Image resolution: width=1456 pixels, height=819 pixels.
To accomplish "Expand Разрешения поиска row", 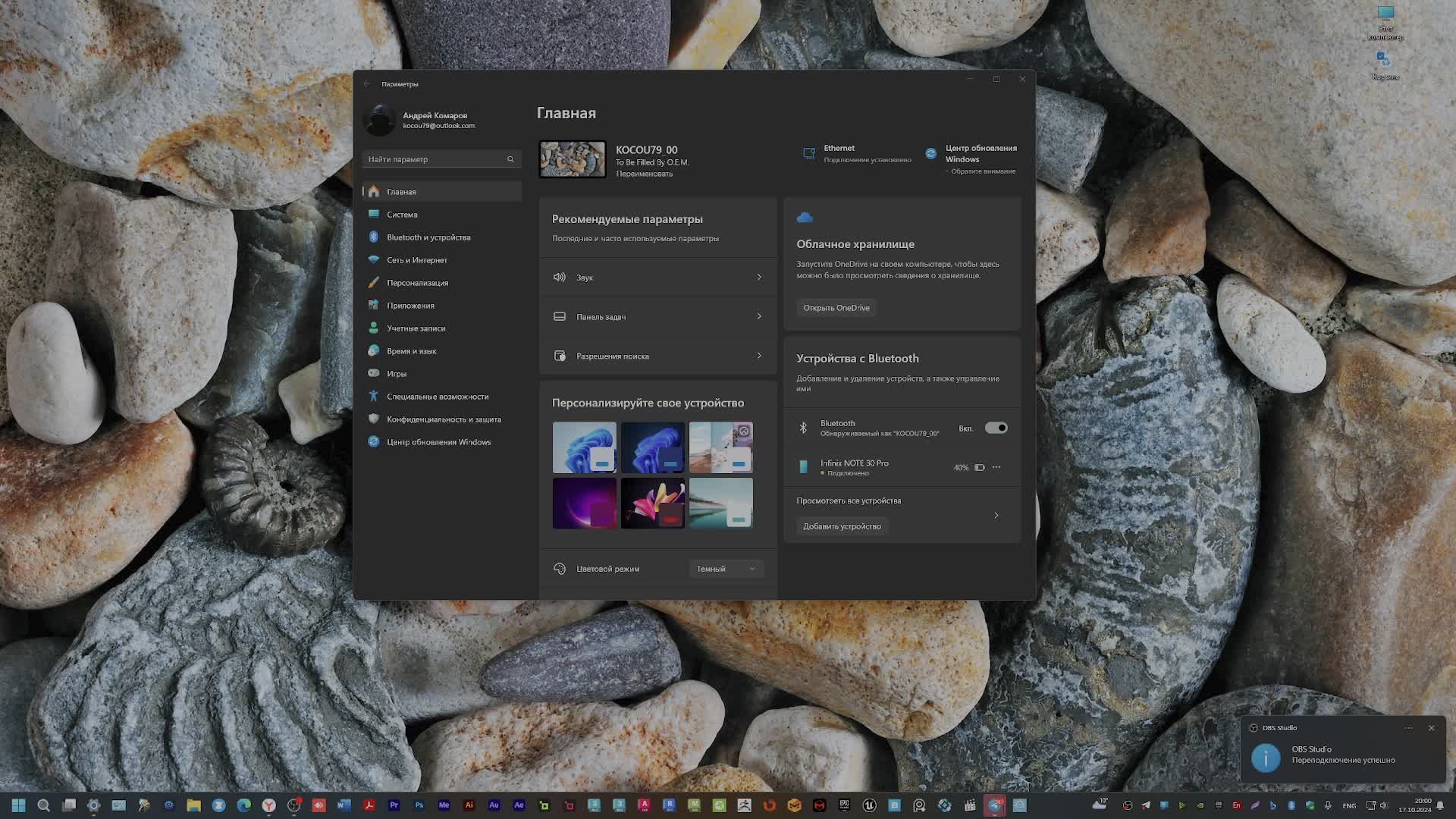I will point(658,356).
